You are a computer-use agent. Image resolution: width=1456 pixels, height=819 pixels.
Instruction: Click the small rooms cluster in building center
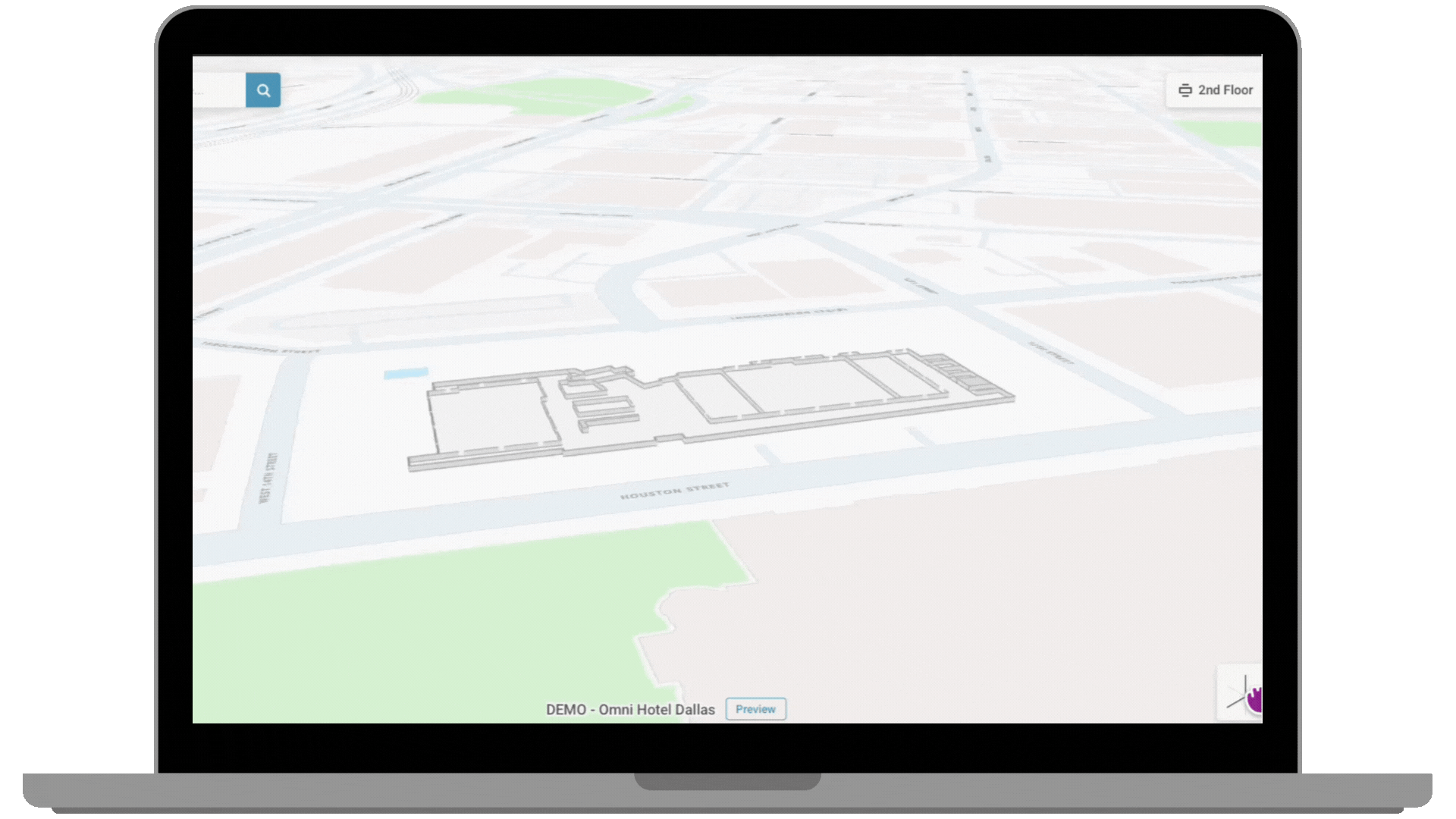tap(599, 406)
